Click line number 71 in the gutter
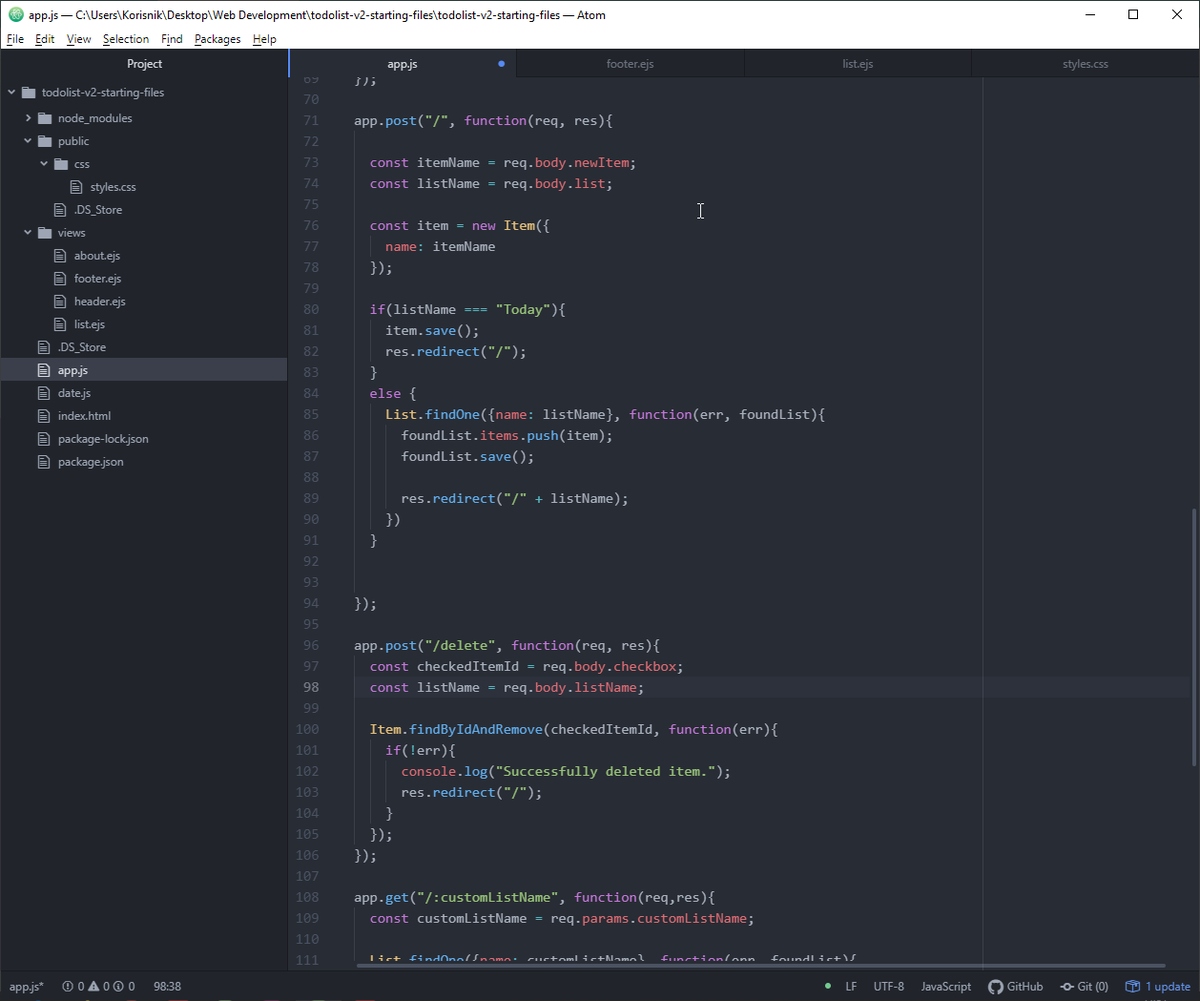The width and height of the screenshot is (1200, 1001). (x=310, y=120)
